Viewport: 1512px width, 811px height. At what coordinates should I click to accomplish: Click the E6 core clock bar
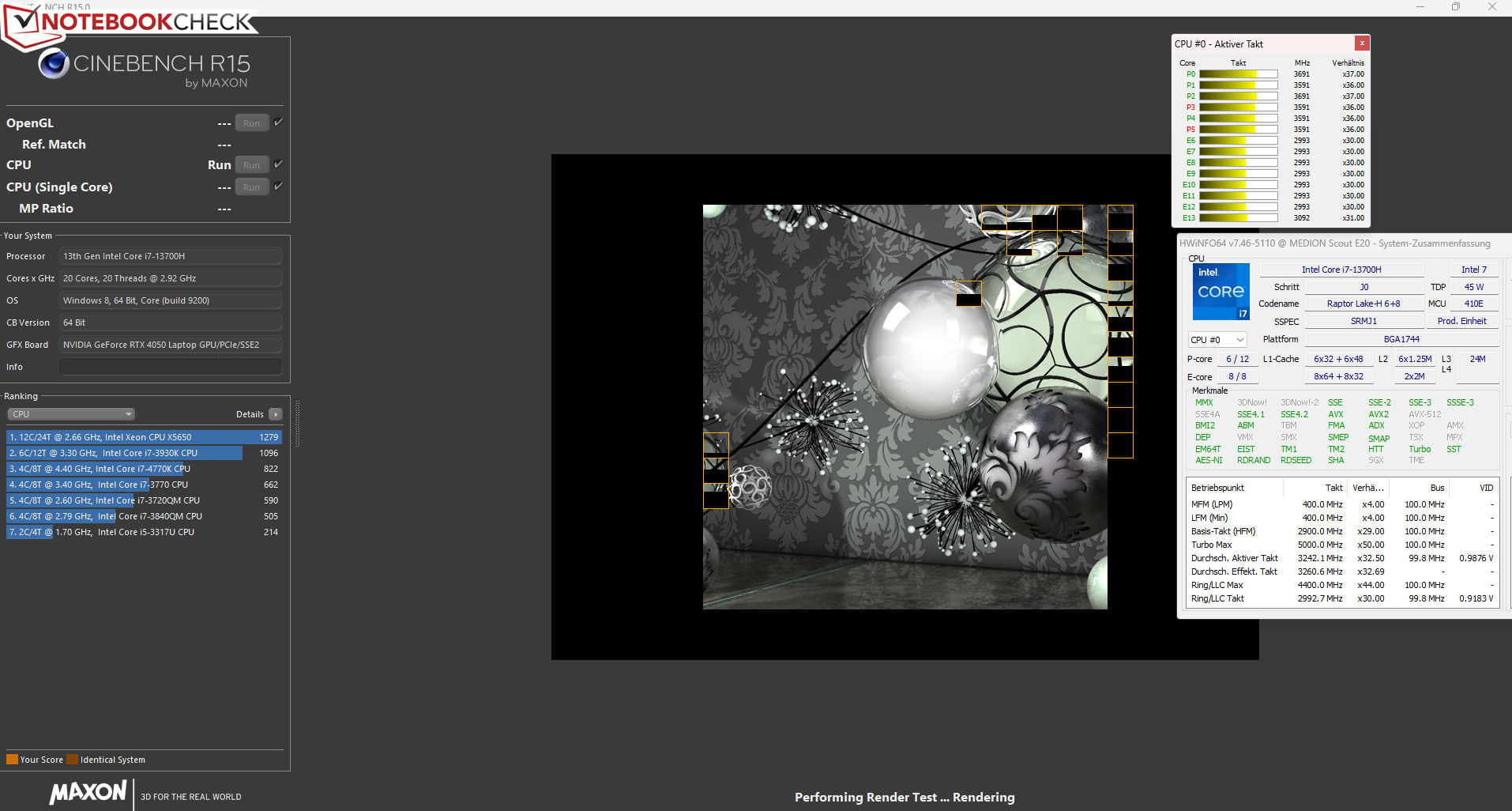[x=1239, y=141]
